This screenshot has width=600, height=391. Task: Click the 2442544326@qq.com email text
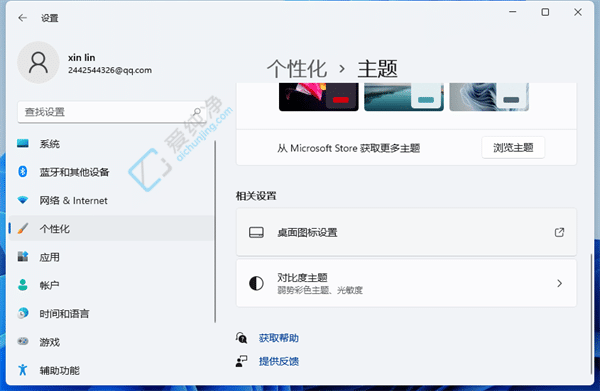click(x=110, y=70)
